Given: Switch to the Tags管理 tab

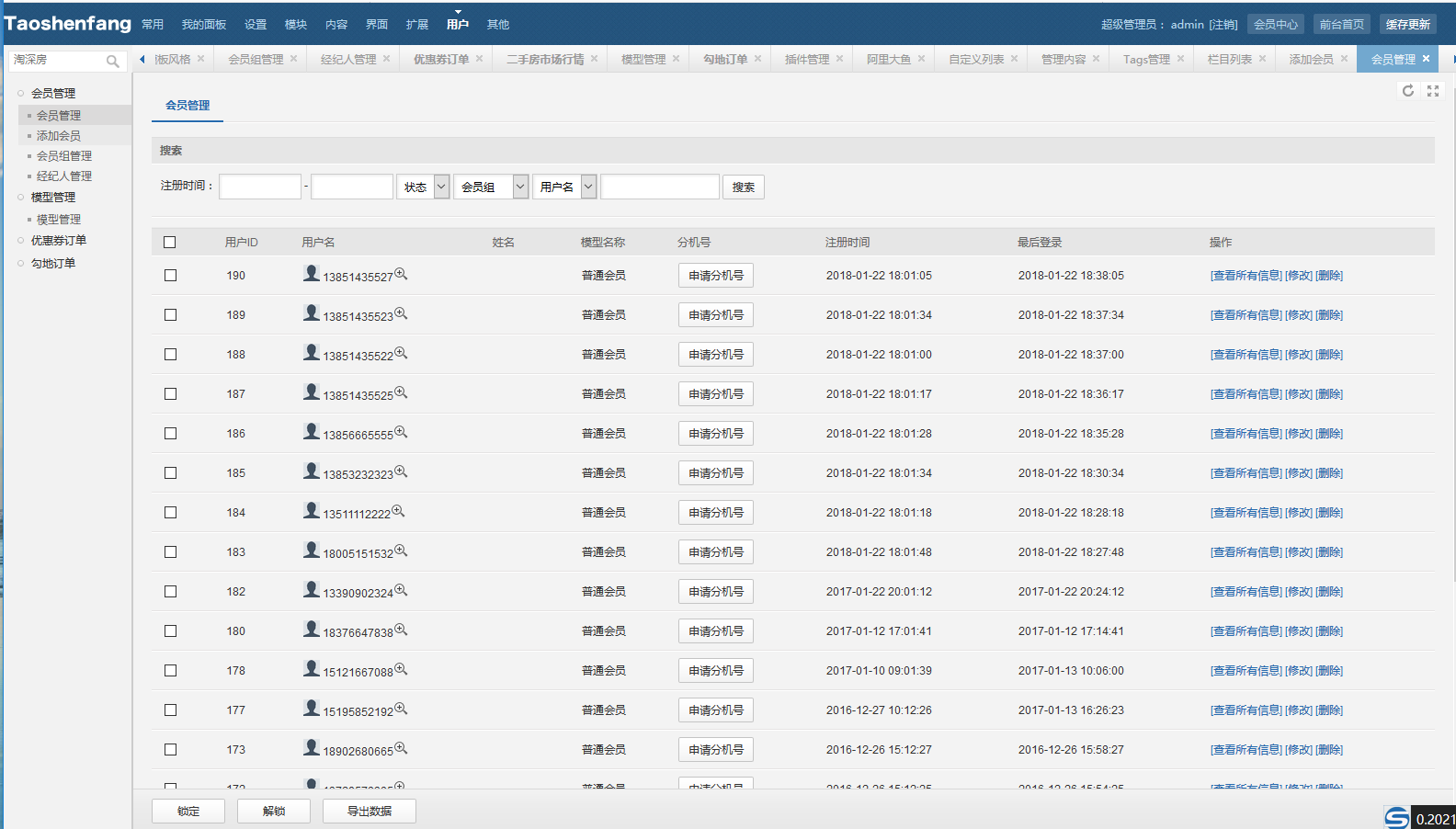Looking at the screenshot, I should [1146, 60].
